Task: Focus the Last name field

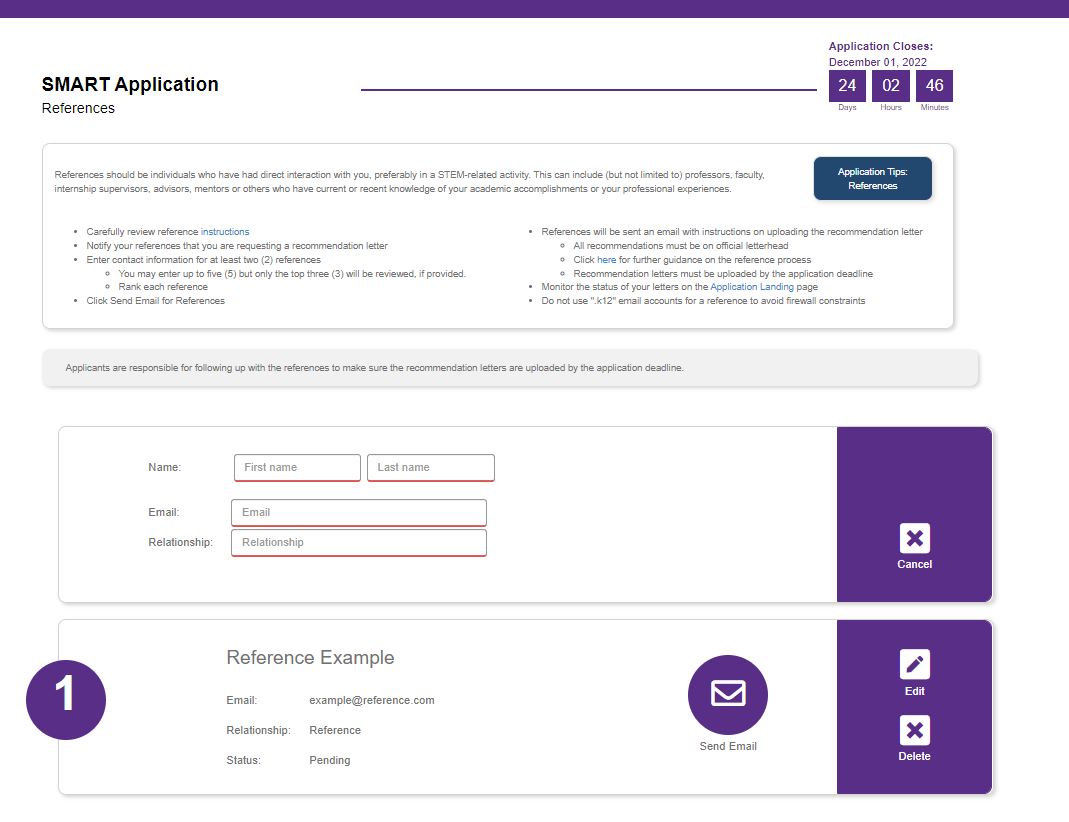Action: point(431,468)
